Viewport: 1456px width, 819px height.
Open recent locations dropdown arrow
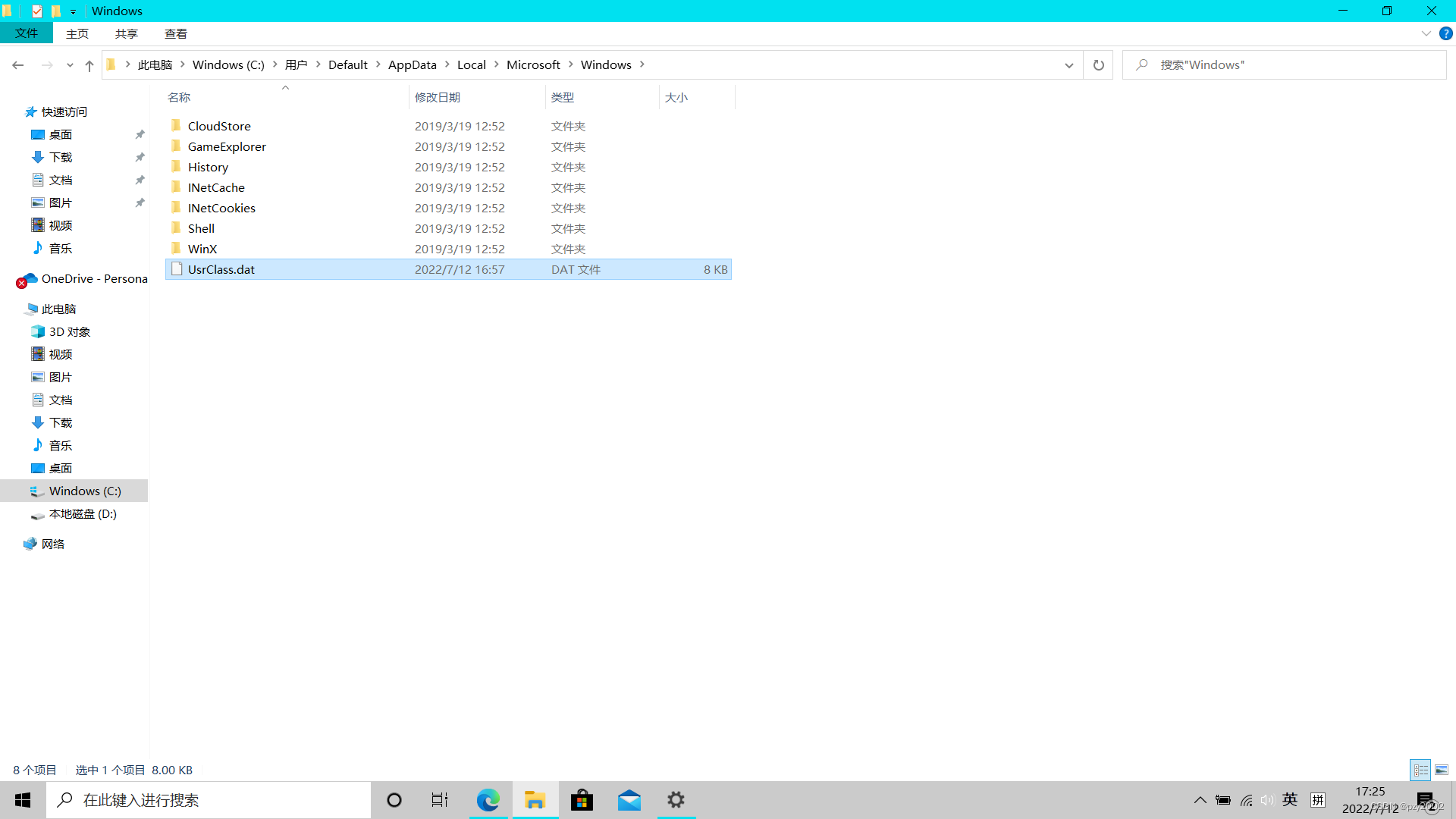tap(70, 66)
